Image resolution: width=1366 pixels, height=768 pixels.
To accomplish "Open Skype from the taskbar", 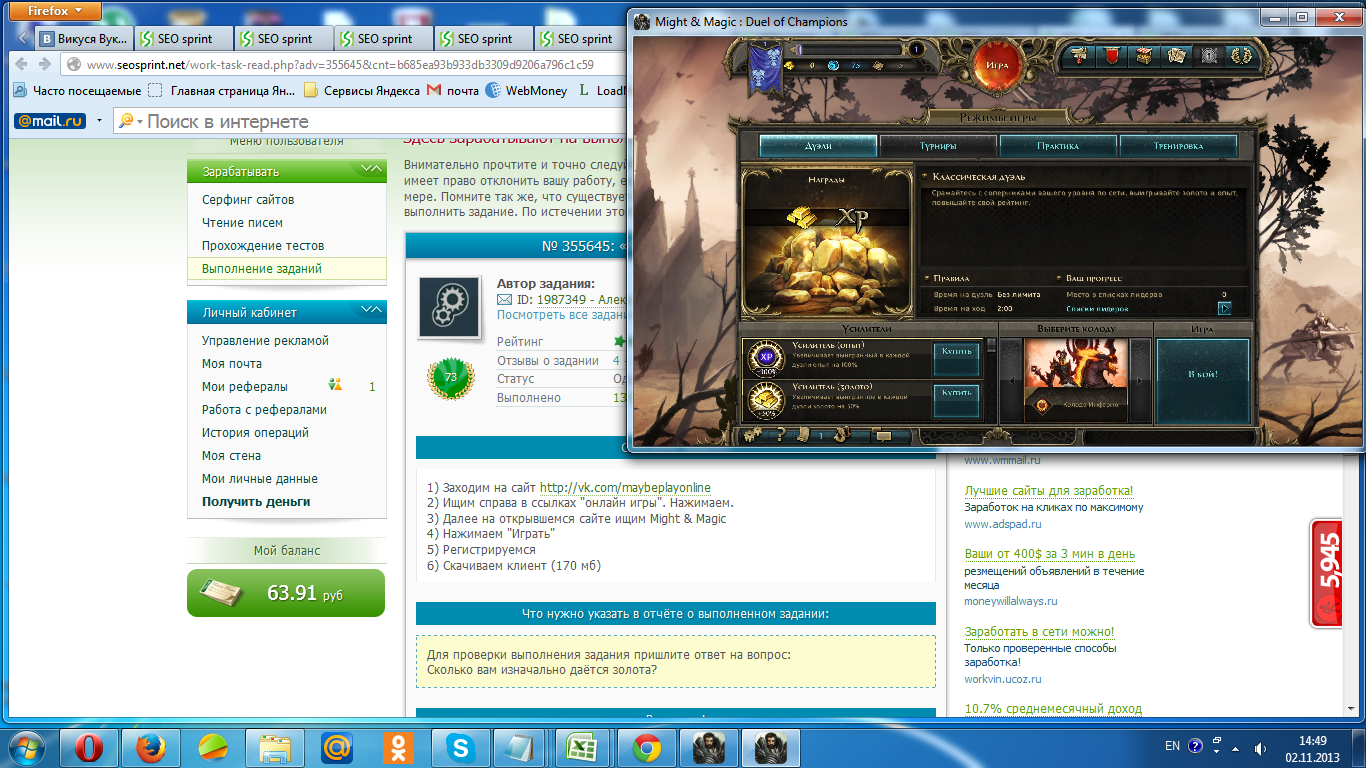I will pos(461,747).
